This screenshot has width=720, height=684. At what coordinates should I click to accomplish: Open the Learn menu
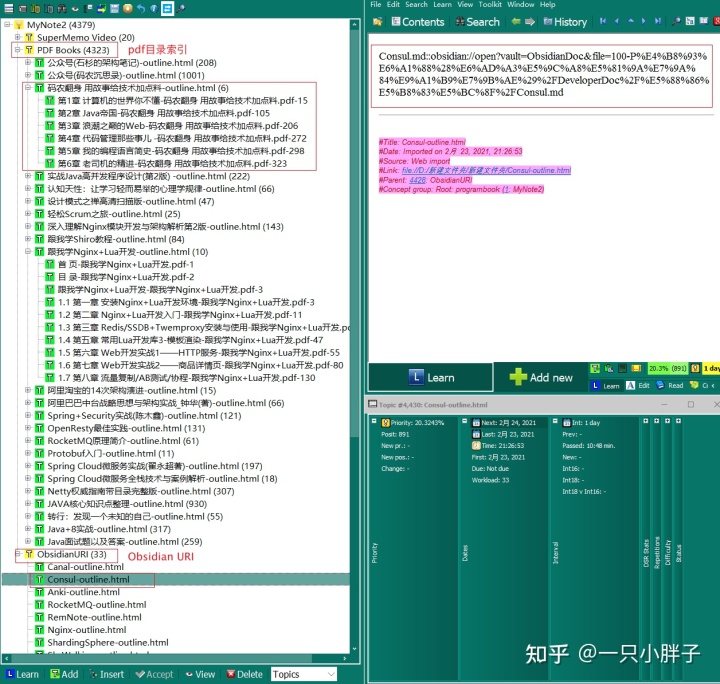[x=442, y=5]
